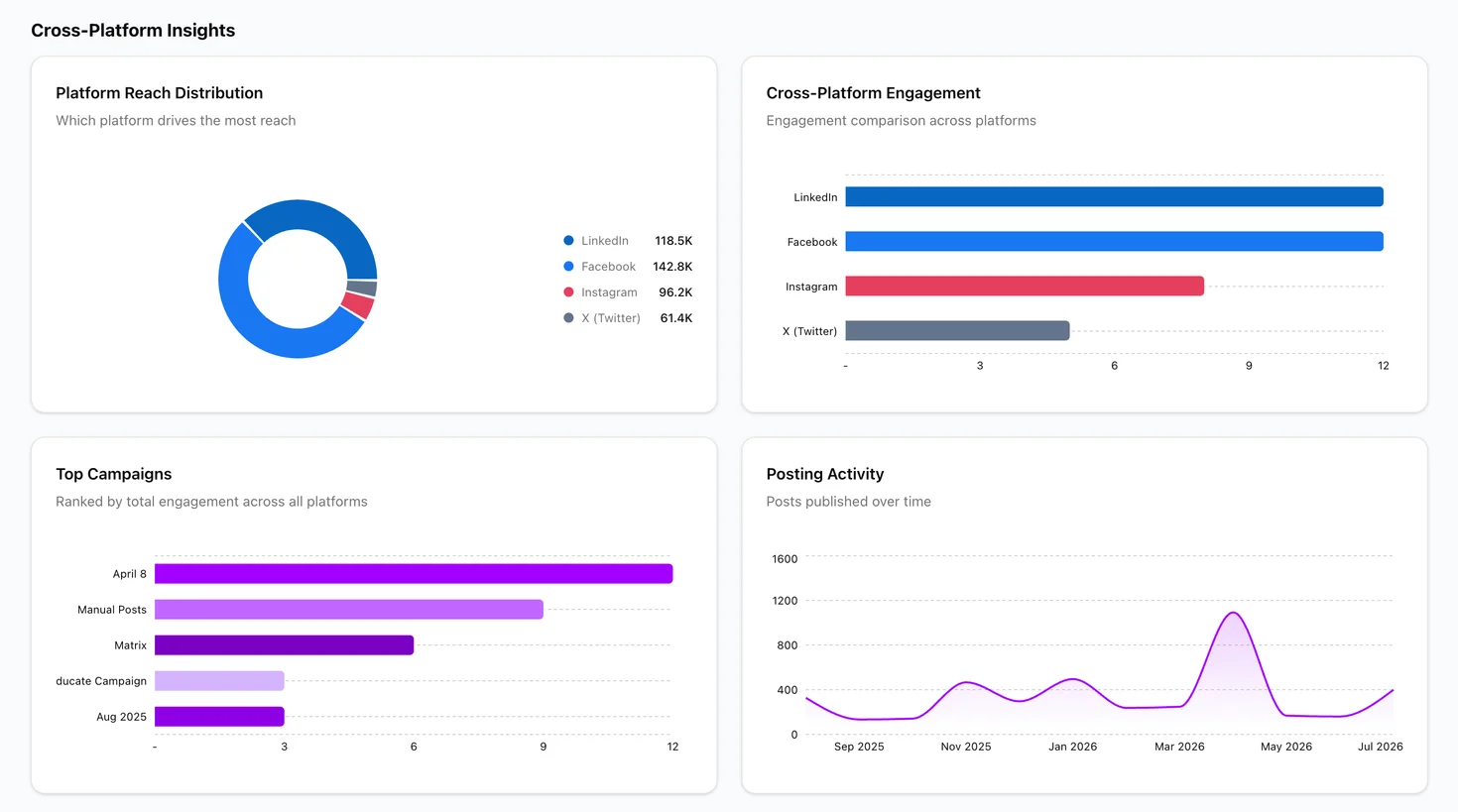Click the Jul 2026 axis label
The image size is (1458, 812).
1381,747
